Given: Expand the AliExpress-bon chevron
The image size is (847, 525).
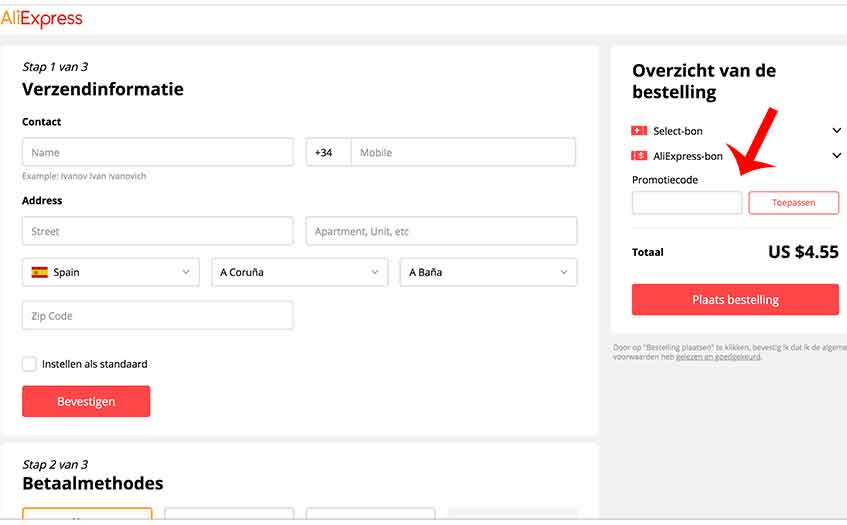Looking at the screenshot, I should [x=836, y=156].
